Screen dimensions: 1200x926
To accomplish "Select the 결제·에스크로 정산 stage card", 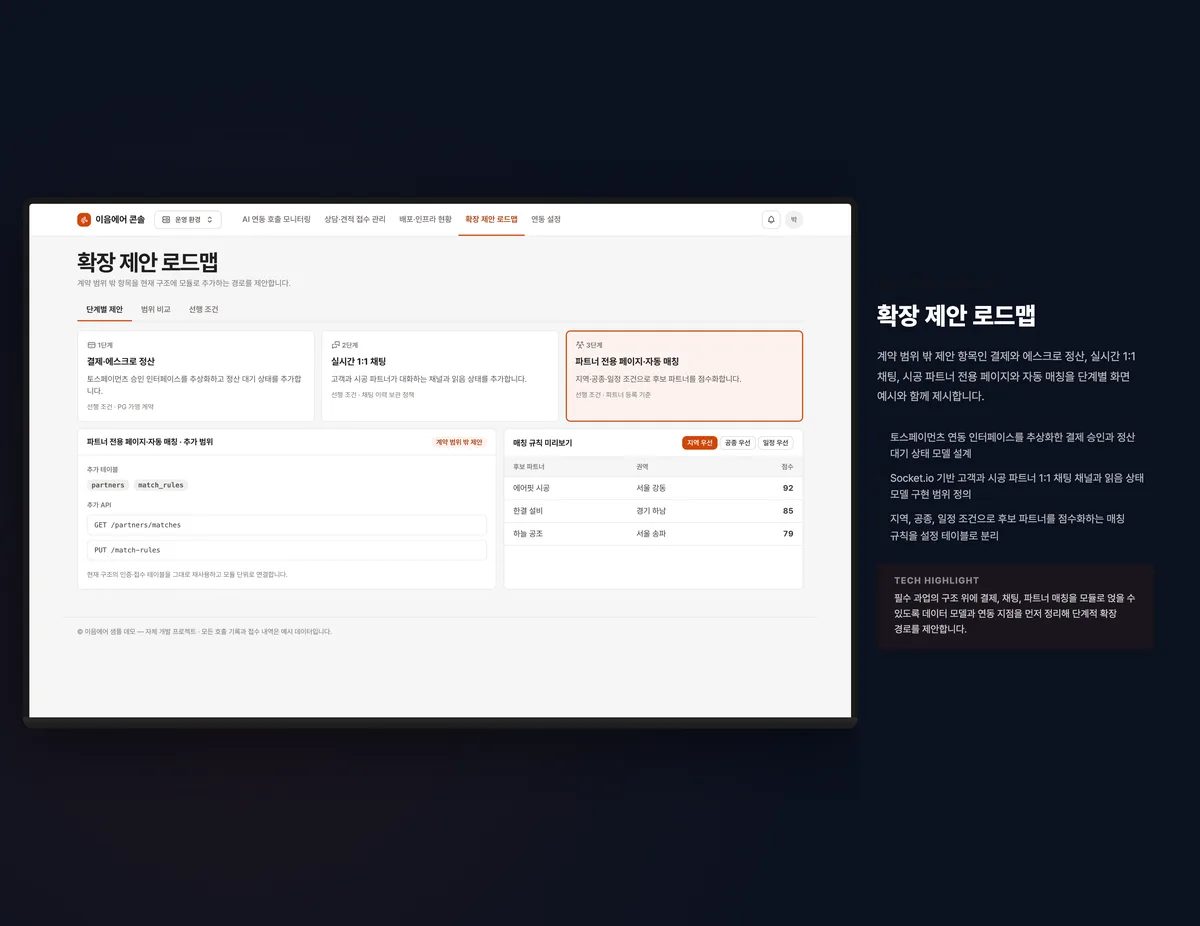I will coord(196,376).
